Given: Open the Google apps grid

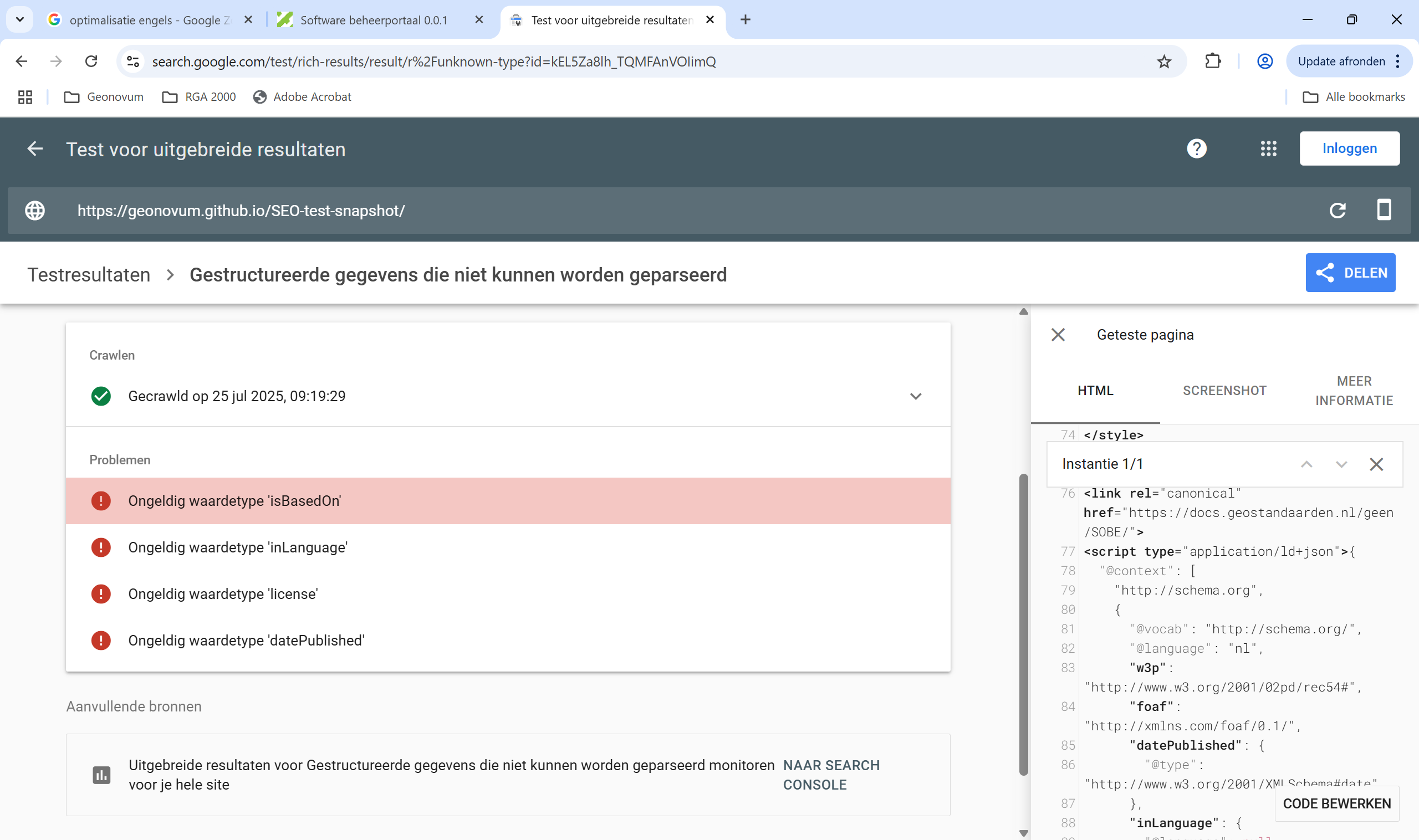Looking at the screenshot, I should pos(1268,149).
